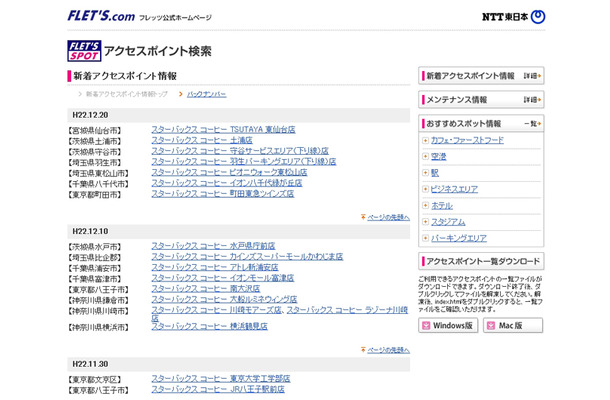Click 新着アクセスポイント情報トップ breadcrumb
The width and height of the screenshot is (610, 400).
click(x=127, y=94)
